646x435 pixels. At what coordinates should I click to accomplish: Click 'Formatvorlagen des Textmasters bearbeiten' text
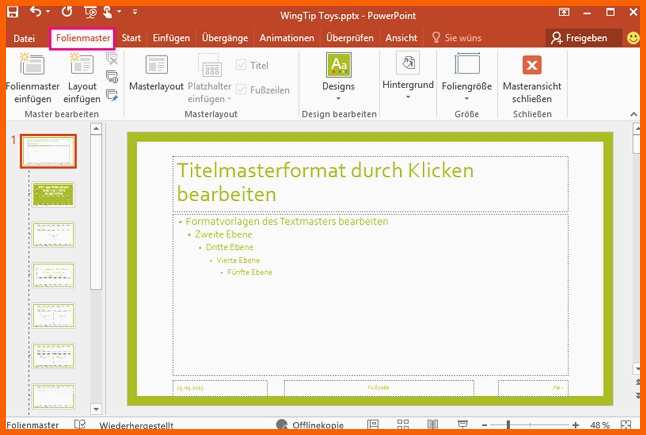pos(286,221)
